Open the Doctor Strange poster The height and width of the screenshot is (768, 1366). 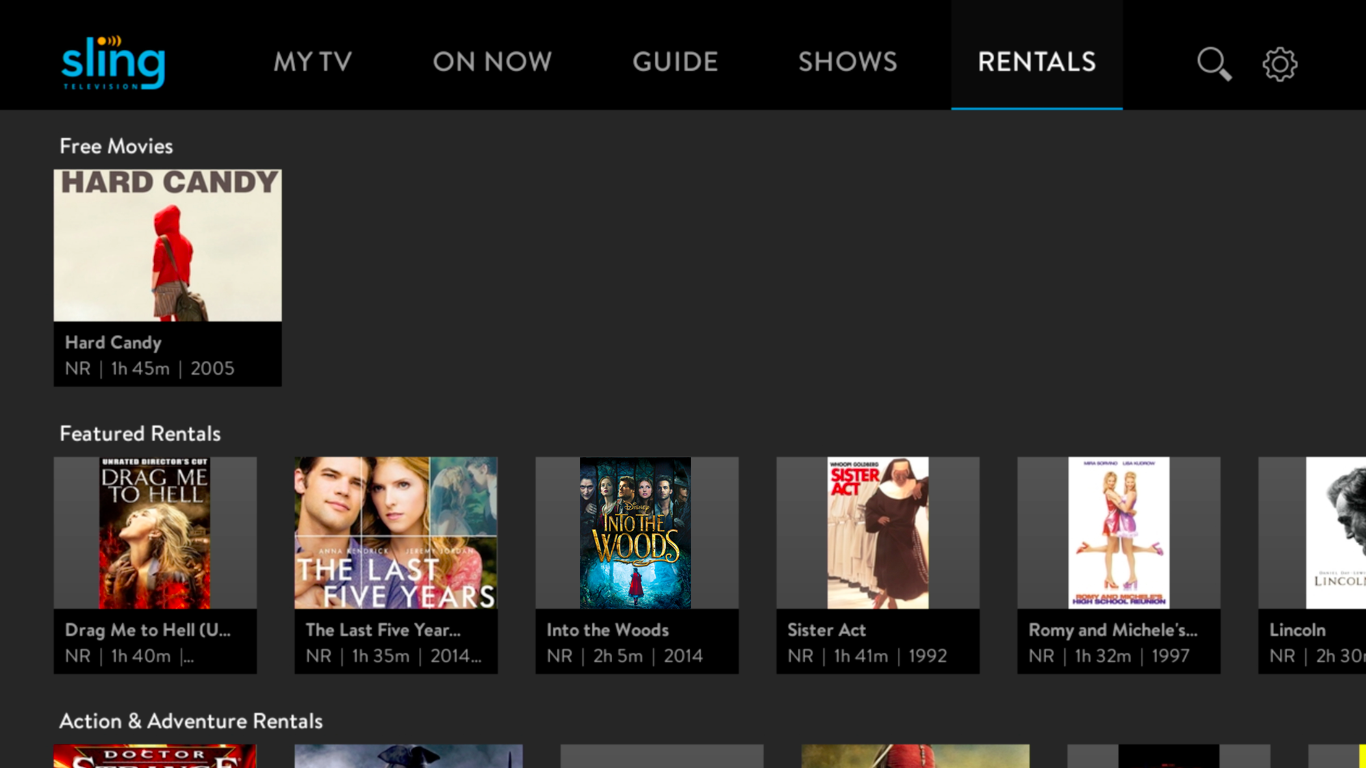pos(155,756)
